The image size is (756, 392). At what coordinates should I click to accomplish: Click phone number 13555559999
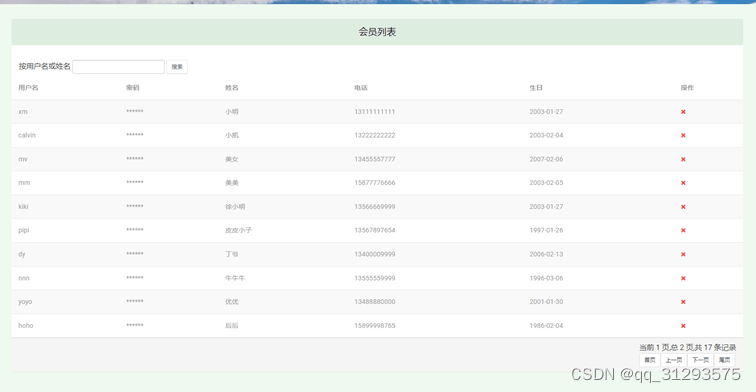375,278
